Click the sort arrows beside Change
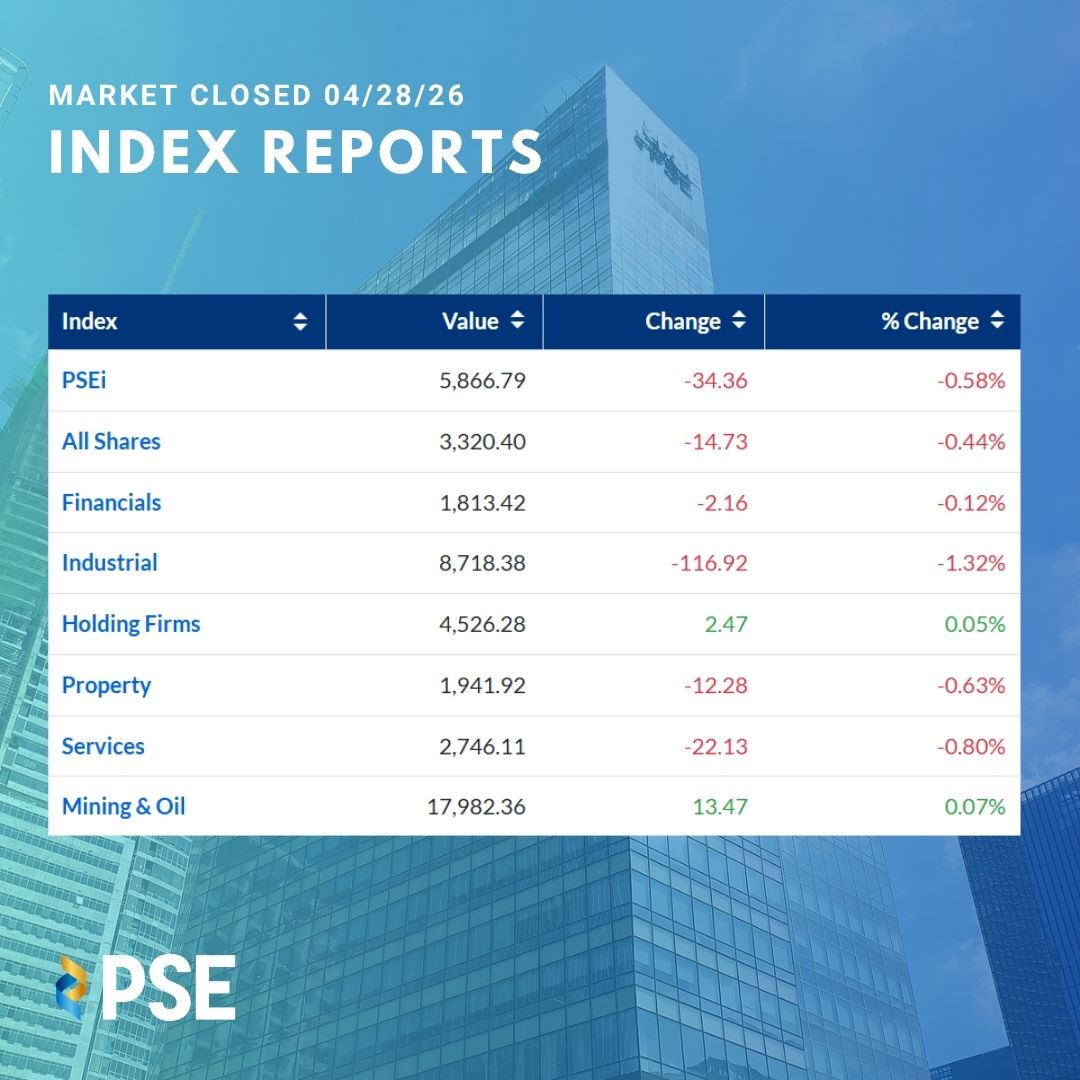The image size is (1080, 1080). tap(738, 321)
